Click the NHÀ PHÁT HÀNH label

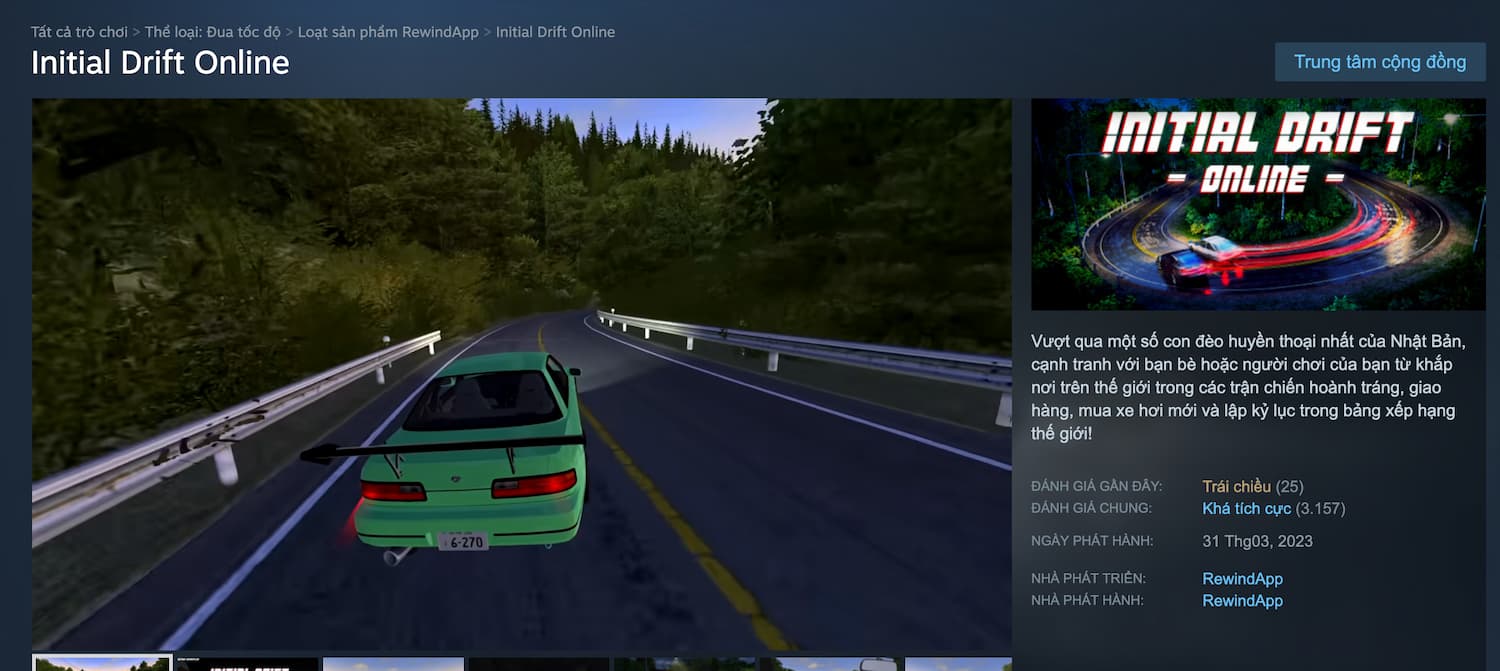coord(1087,600)
